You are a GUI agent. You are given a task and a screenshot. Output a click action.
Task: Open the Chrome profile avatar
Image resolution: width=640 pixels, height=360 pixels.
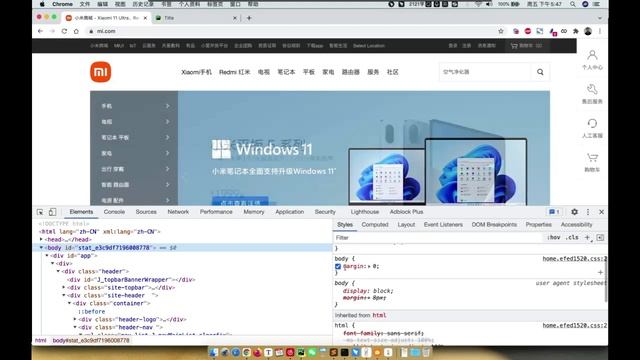click(588, 31)
